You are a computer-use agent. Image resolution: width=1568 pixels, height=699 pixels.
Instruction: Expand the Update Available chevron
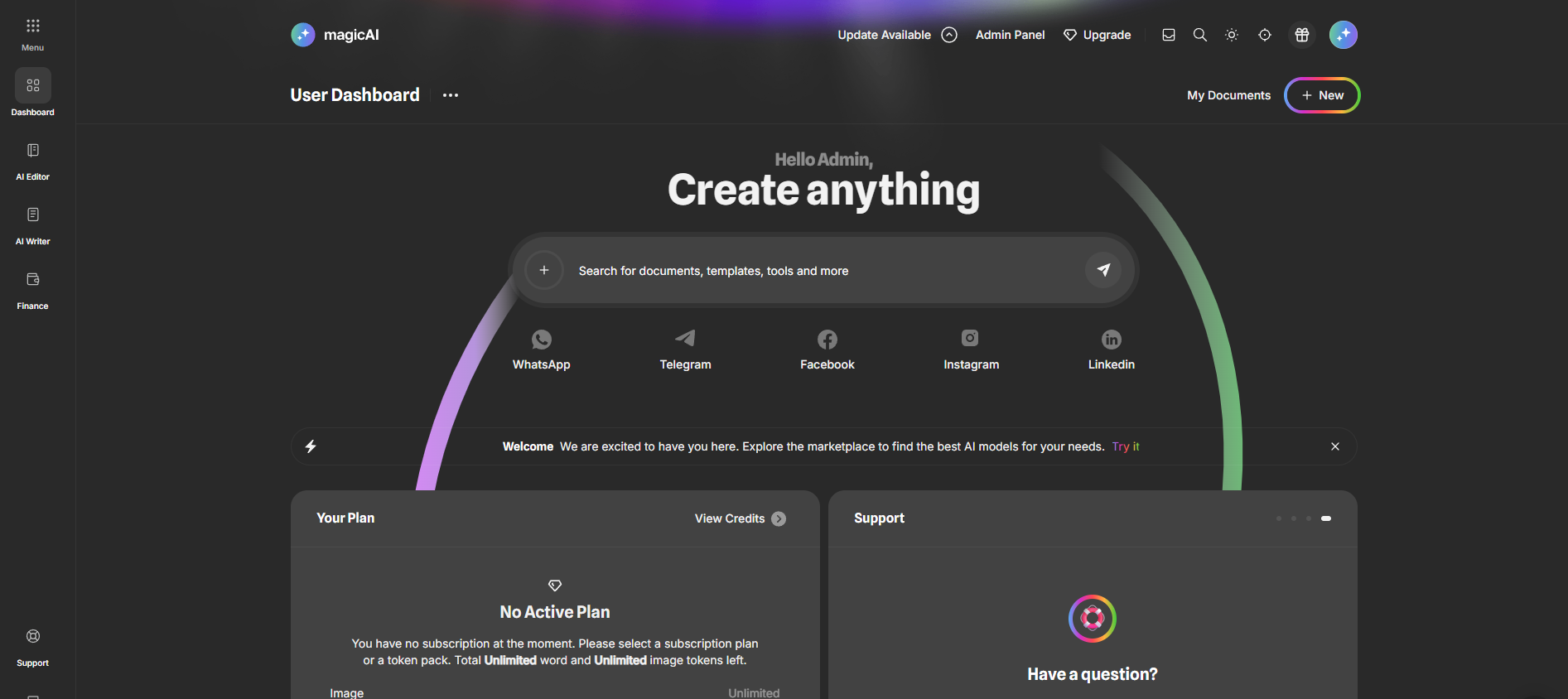tap(949, 35)
